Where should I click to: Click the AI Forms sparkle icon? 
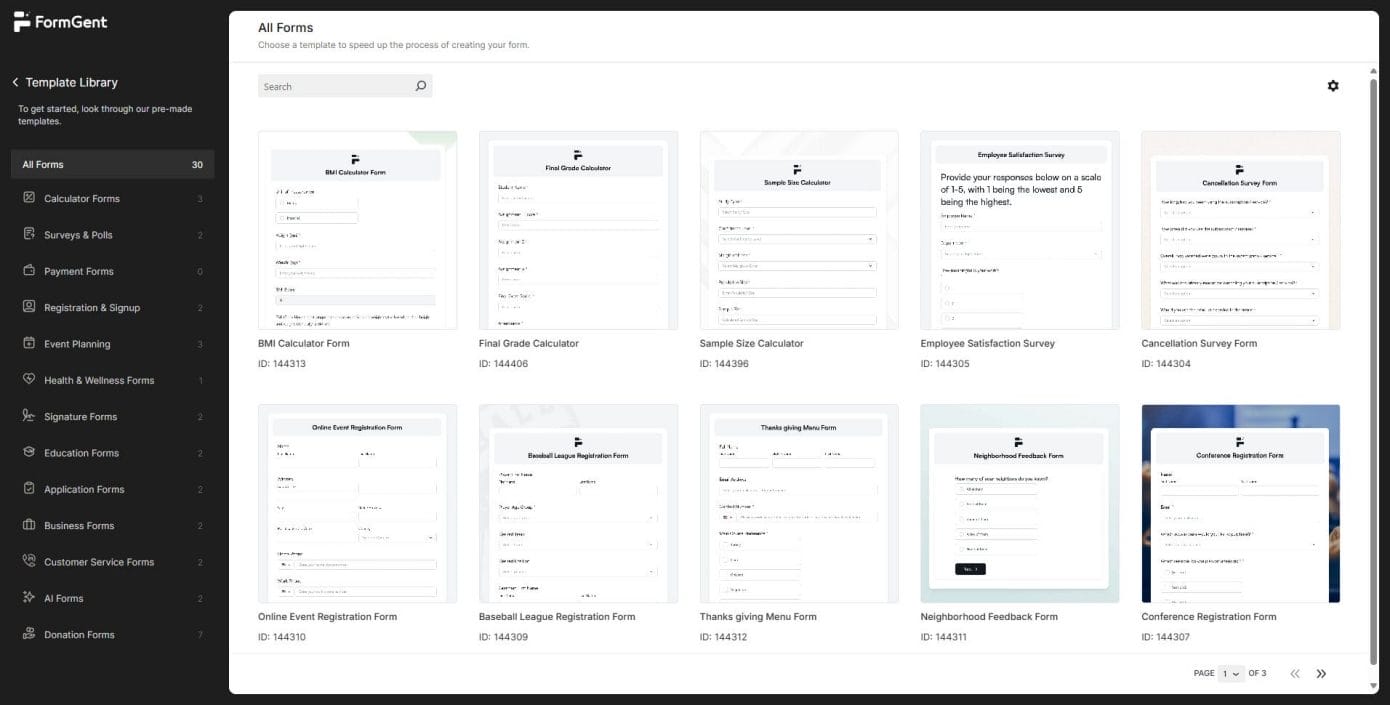(29, 598)
